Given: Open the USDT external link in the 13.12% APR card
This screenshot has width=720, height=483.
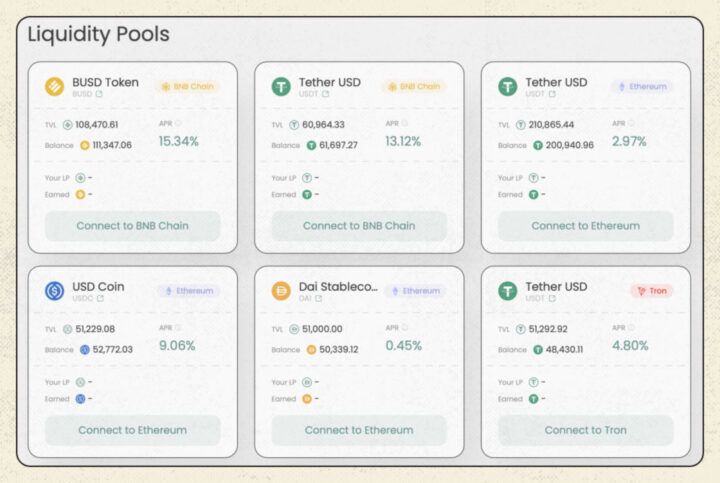Looking at the screenshot, I should 326,94.
